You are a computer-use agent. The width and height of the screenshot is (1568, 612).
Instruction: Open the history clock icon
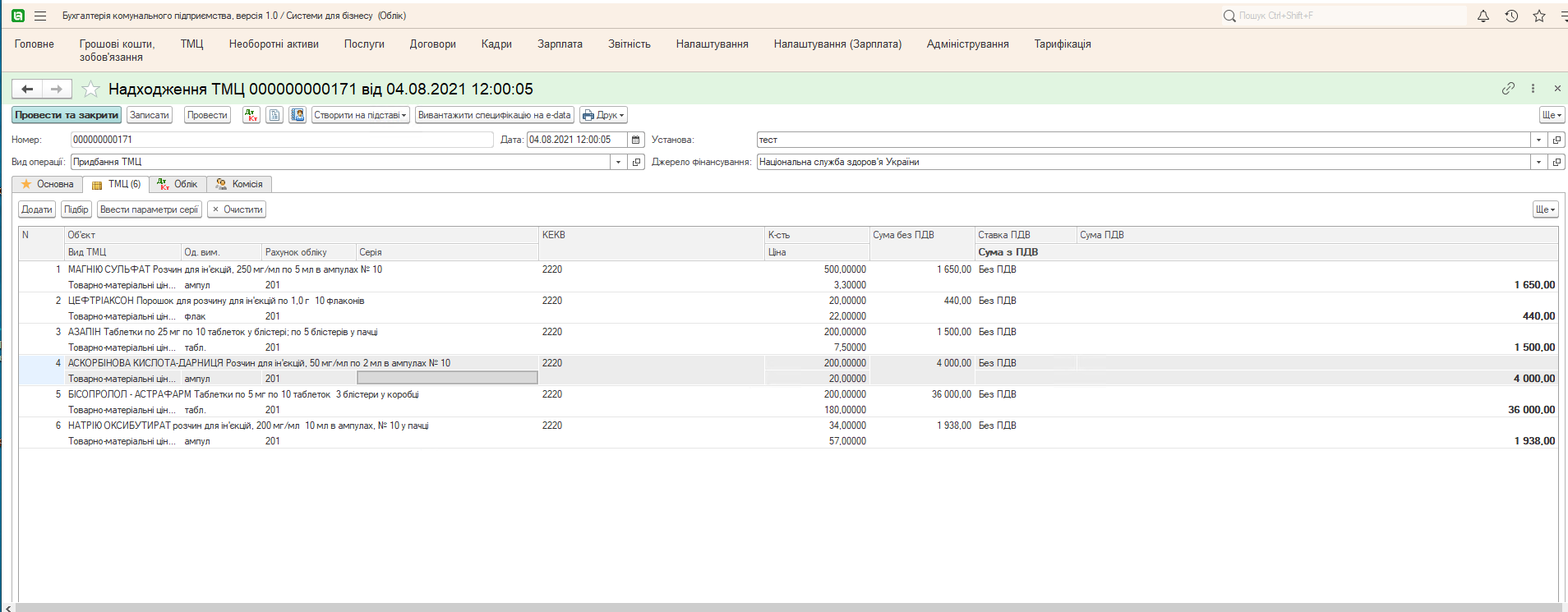[1511, 16]
